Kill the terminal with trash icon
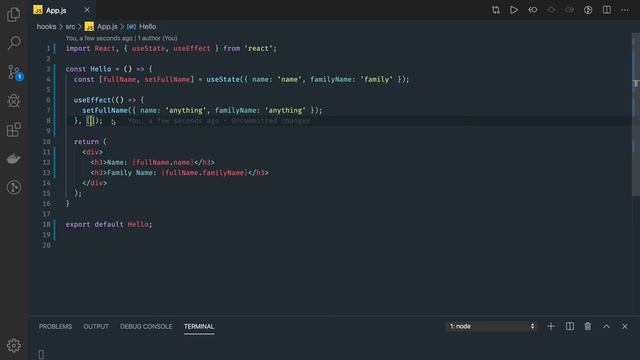This screenshot has height=360, width=640. coord(588,326)
